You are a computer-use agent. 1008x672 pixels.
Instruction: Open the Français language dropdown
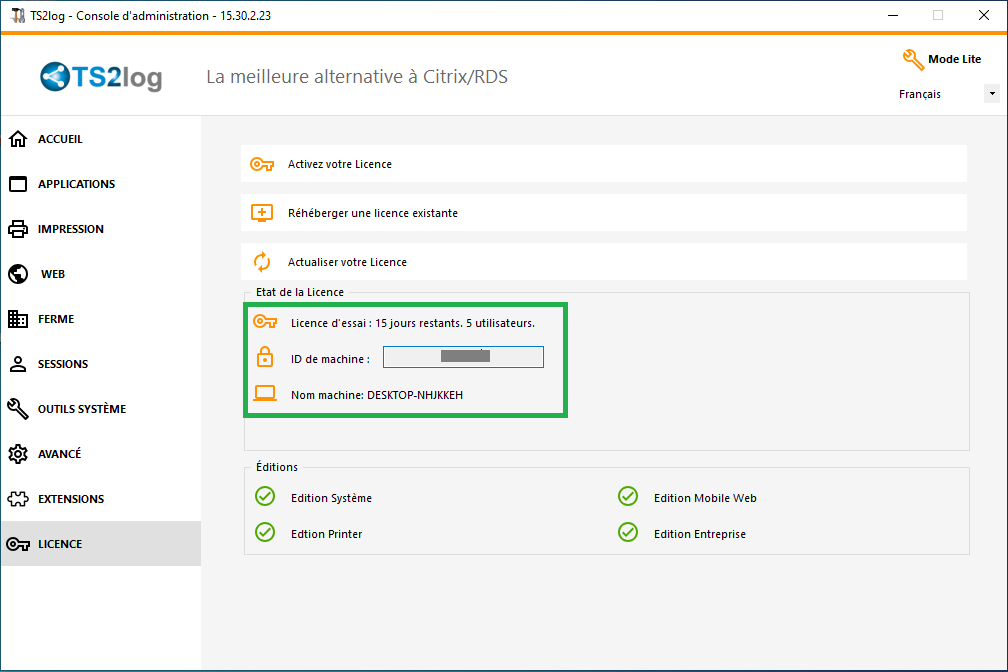[992, 94]
